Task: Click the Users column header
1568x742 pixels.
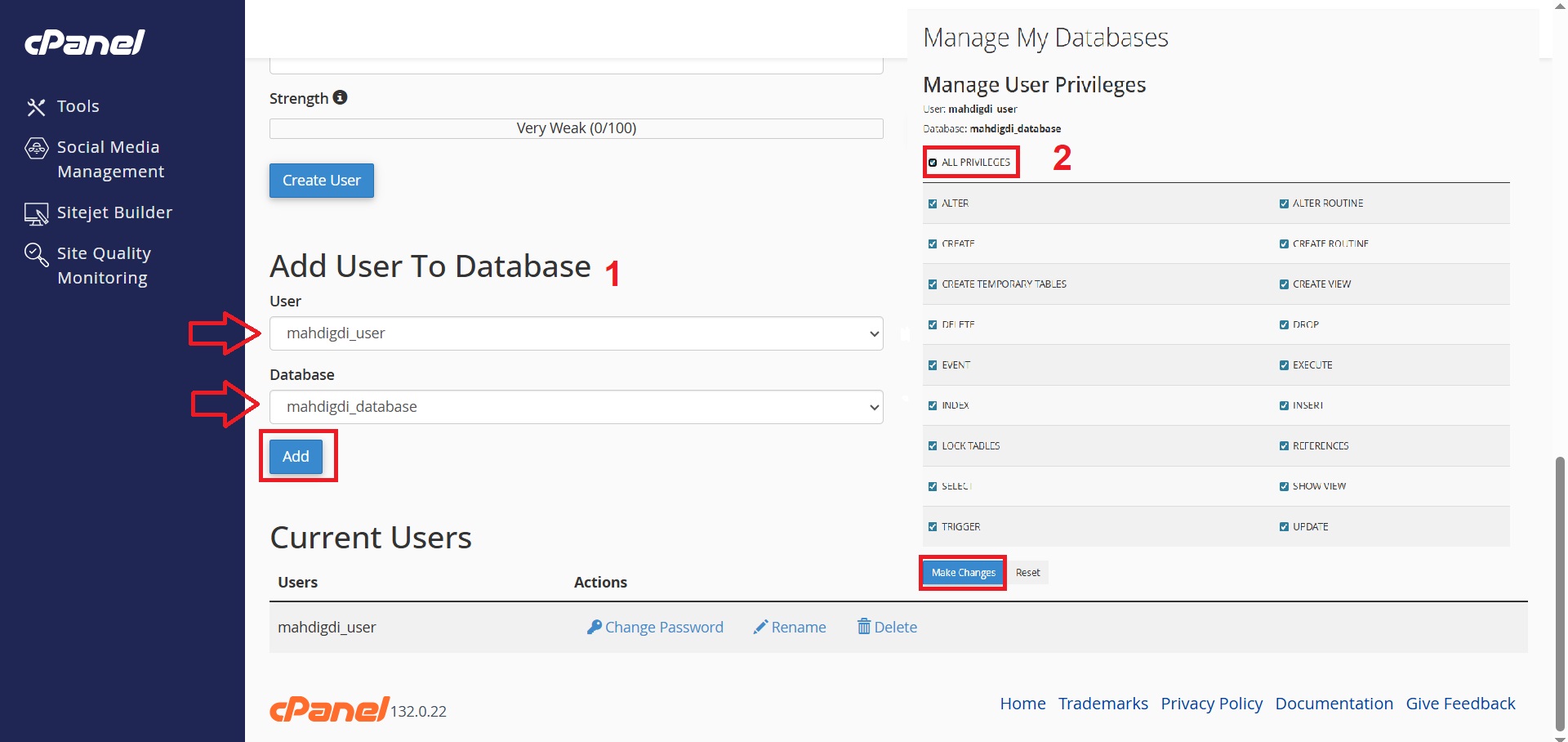Action: coord(297,582)
